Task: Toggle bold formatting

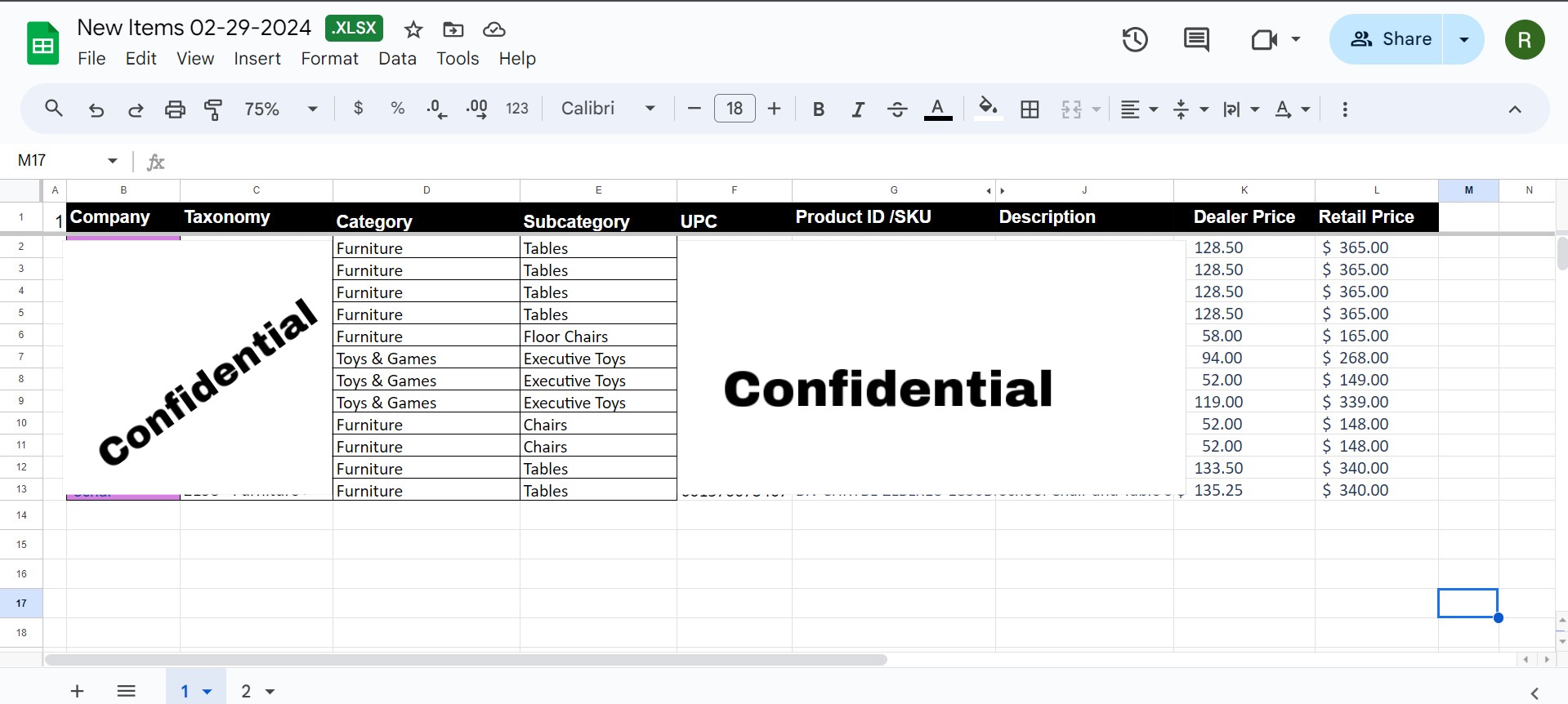Action: coord(818,109)
